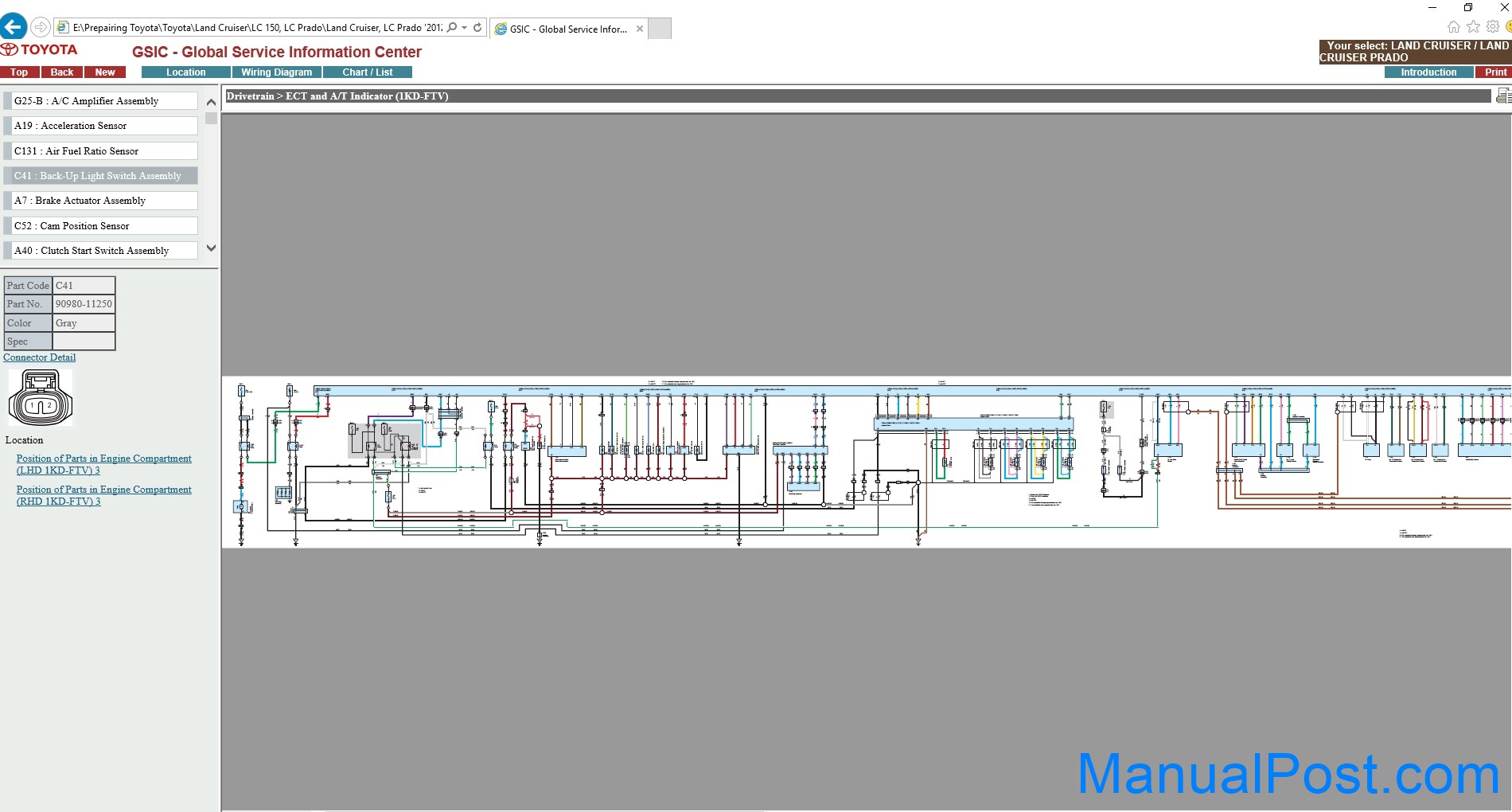1512x812 pixels.
Task: Open the Introduction page
Action: [1428, 72]
